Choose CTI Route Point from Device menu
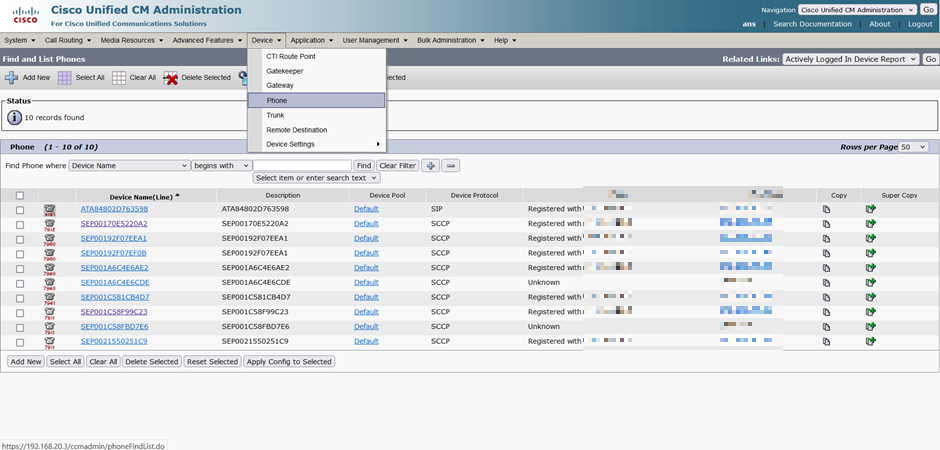Viewport: 940px width, 450px height. point(317,56)
